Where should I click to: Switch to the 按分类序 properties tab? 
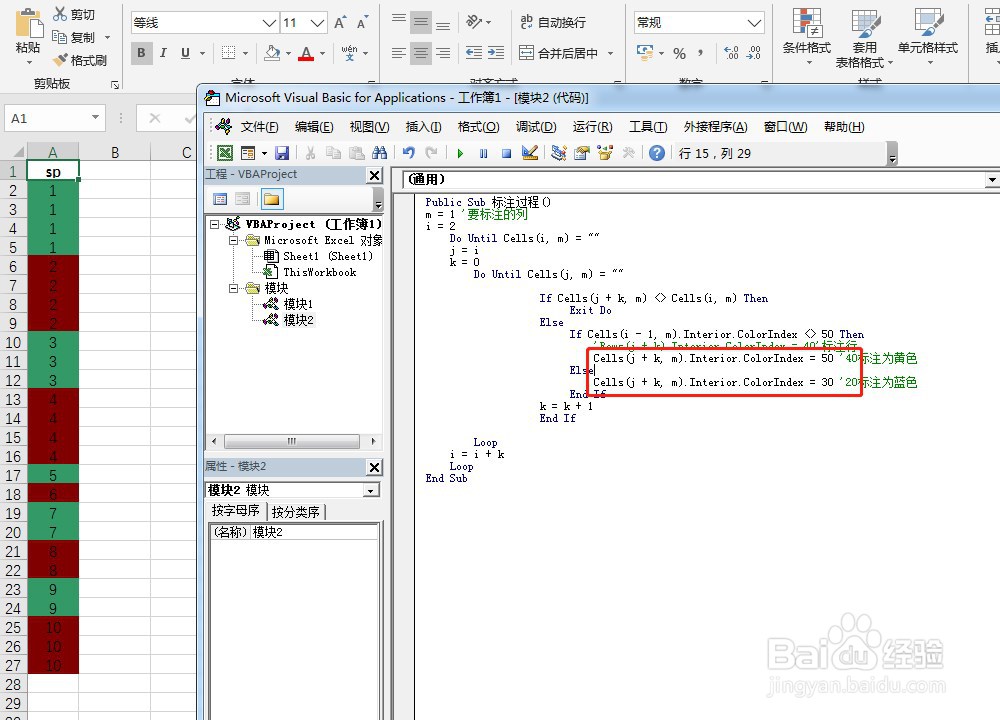295,511
